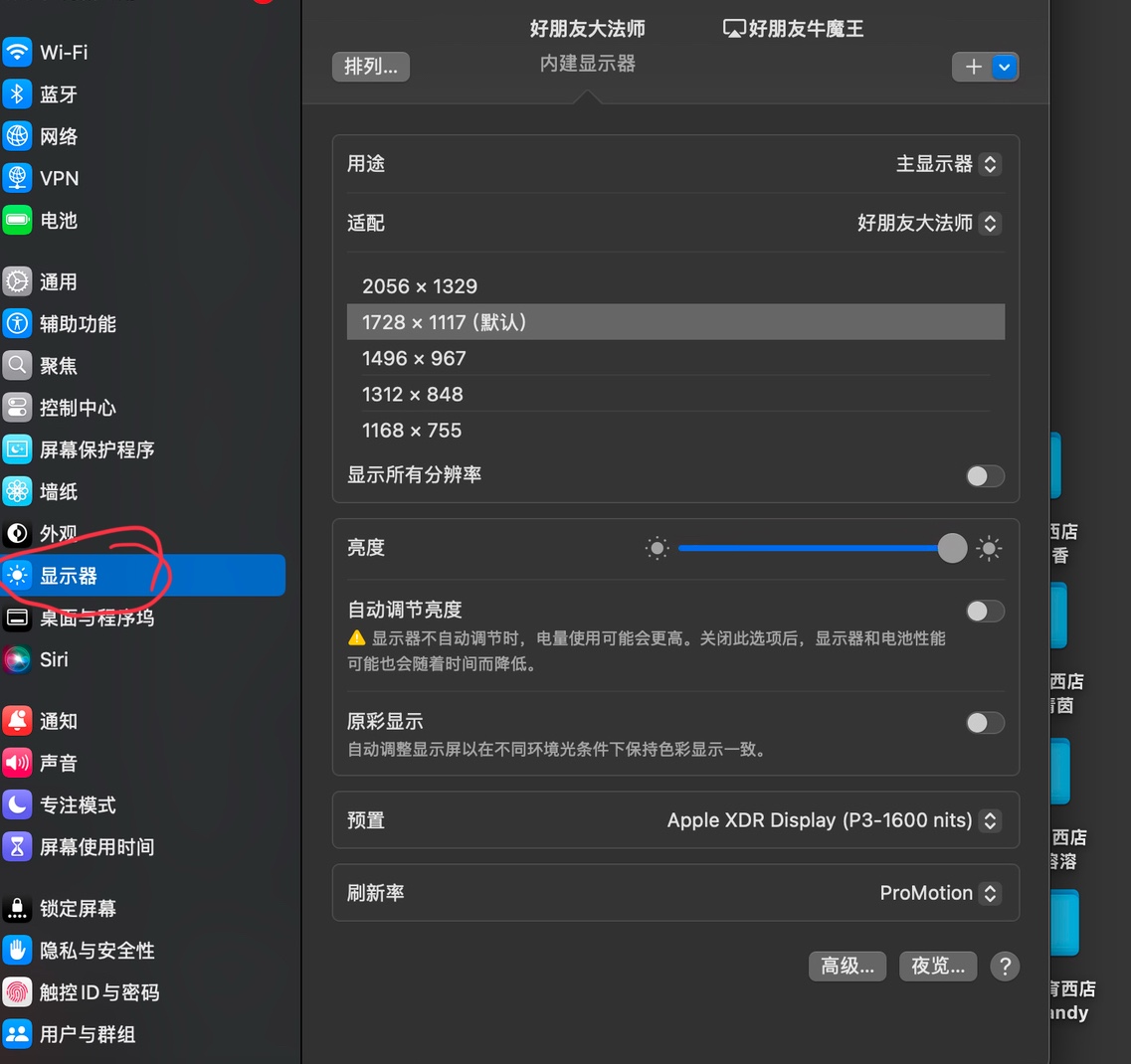Open Control Center (控制中心) icon

[x=17, y=408]
